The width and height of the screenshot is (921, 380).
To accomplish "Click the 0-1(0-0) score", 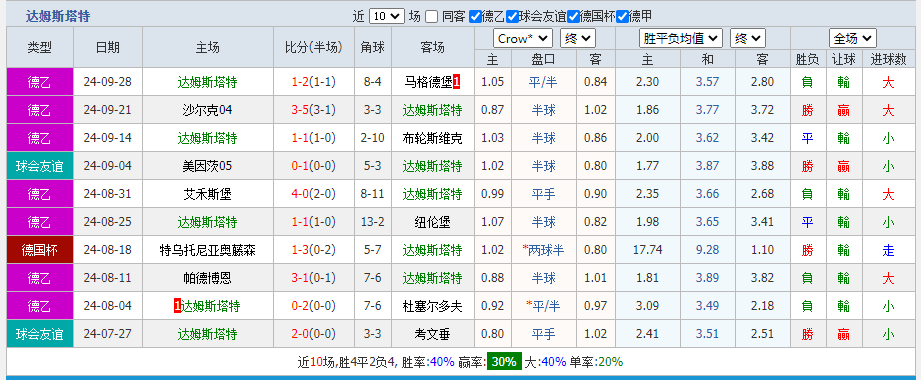I will (314, 166).
